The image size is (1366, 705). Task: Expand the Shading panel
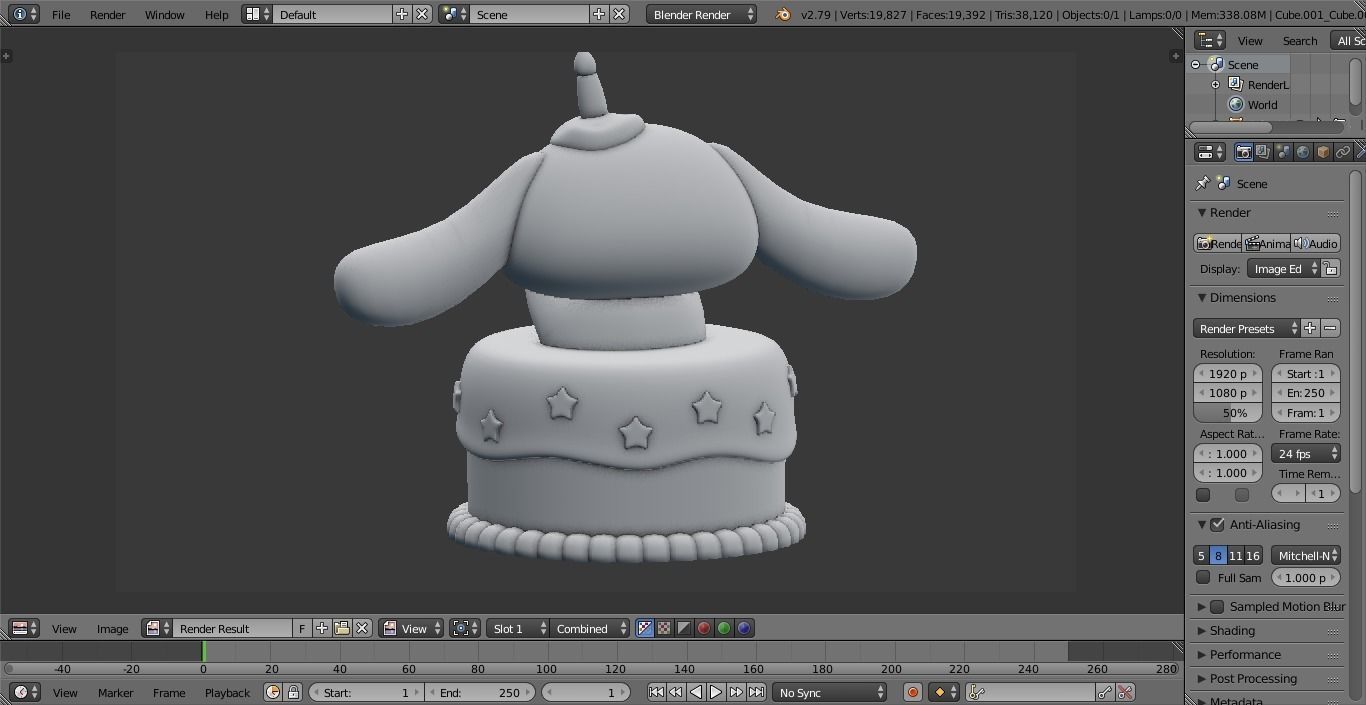point(1203,630)
